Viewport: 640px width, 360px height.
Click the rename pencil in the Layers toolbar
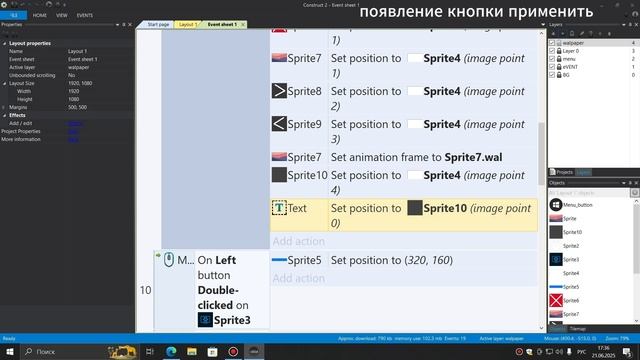pyautogui.click(x=582, y=34)
